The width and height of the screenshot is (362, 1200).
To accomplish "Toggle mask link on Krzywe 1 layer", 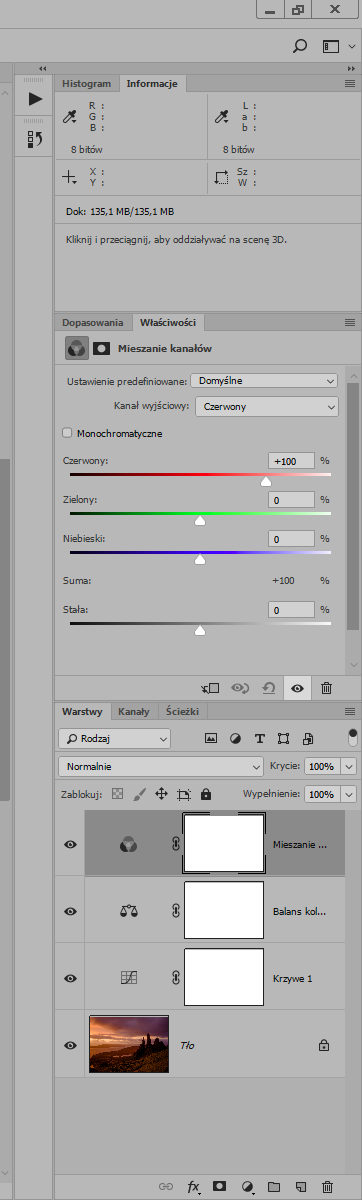I will pos(175,978).
